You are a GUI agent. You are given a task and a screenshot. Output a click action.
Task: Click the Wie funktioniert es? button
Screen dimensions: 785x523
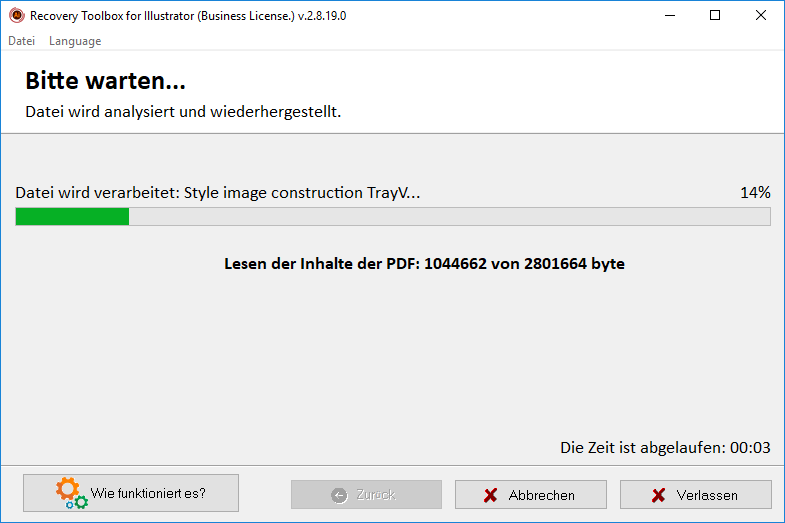tap(131, 493)
